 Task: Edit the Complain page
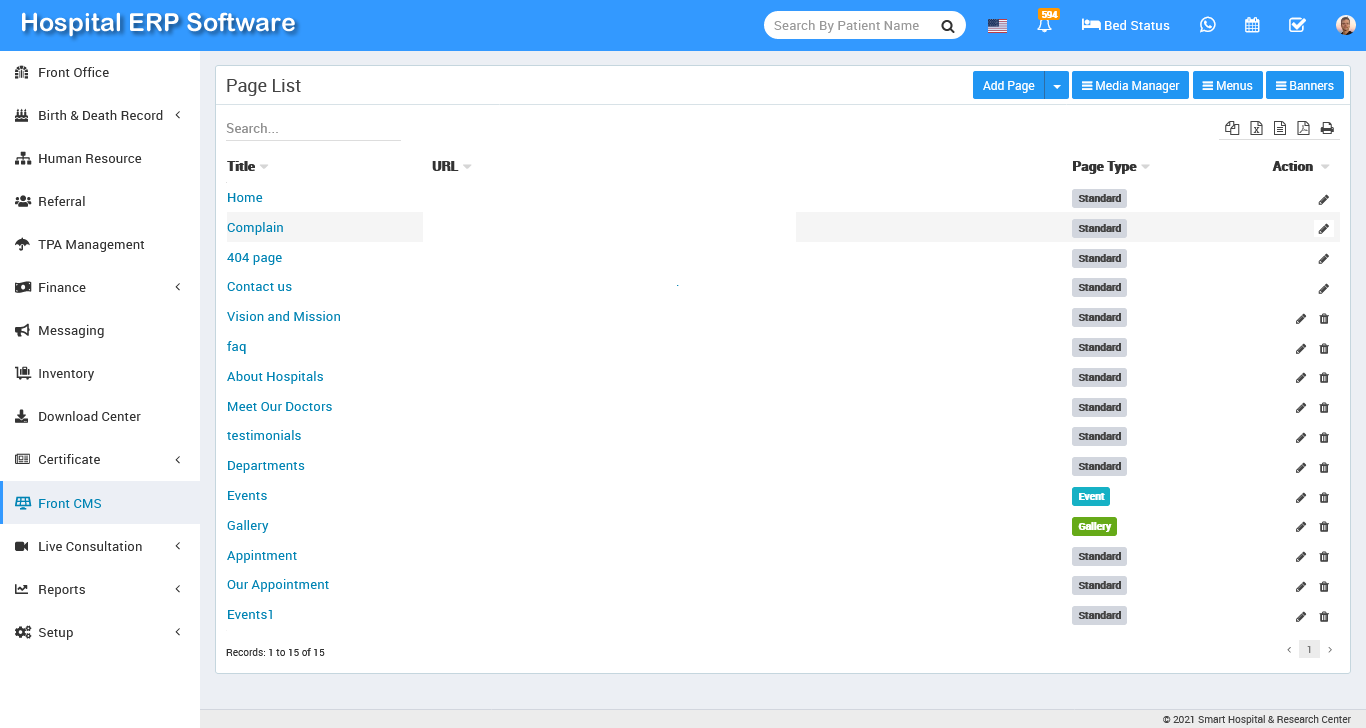(x=1324, y=228)
